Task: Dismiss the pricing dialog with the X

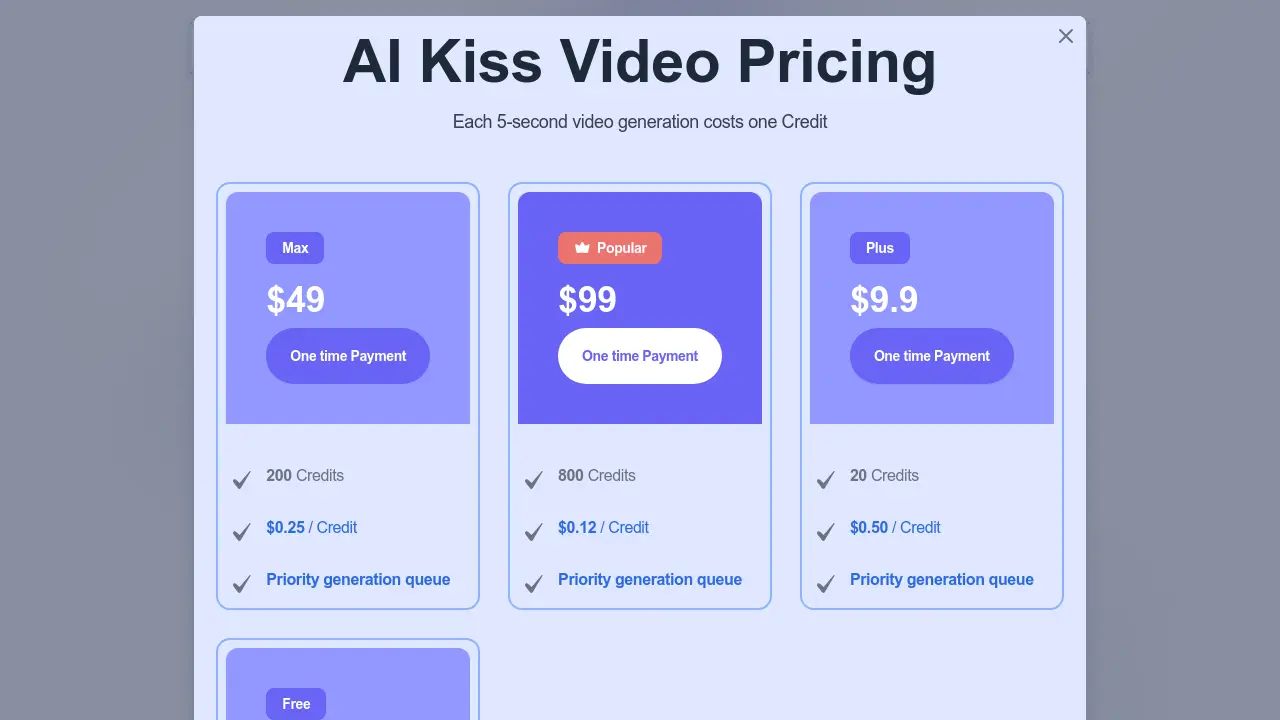Action: (x=1065, y=36)
